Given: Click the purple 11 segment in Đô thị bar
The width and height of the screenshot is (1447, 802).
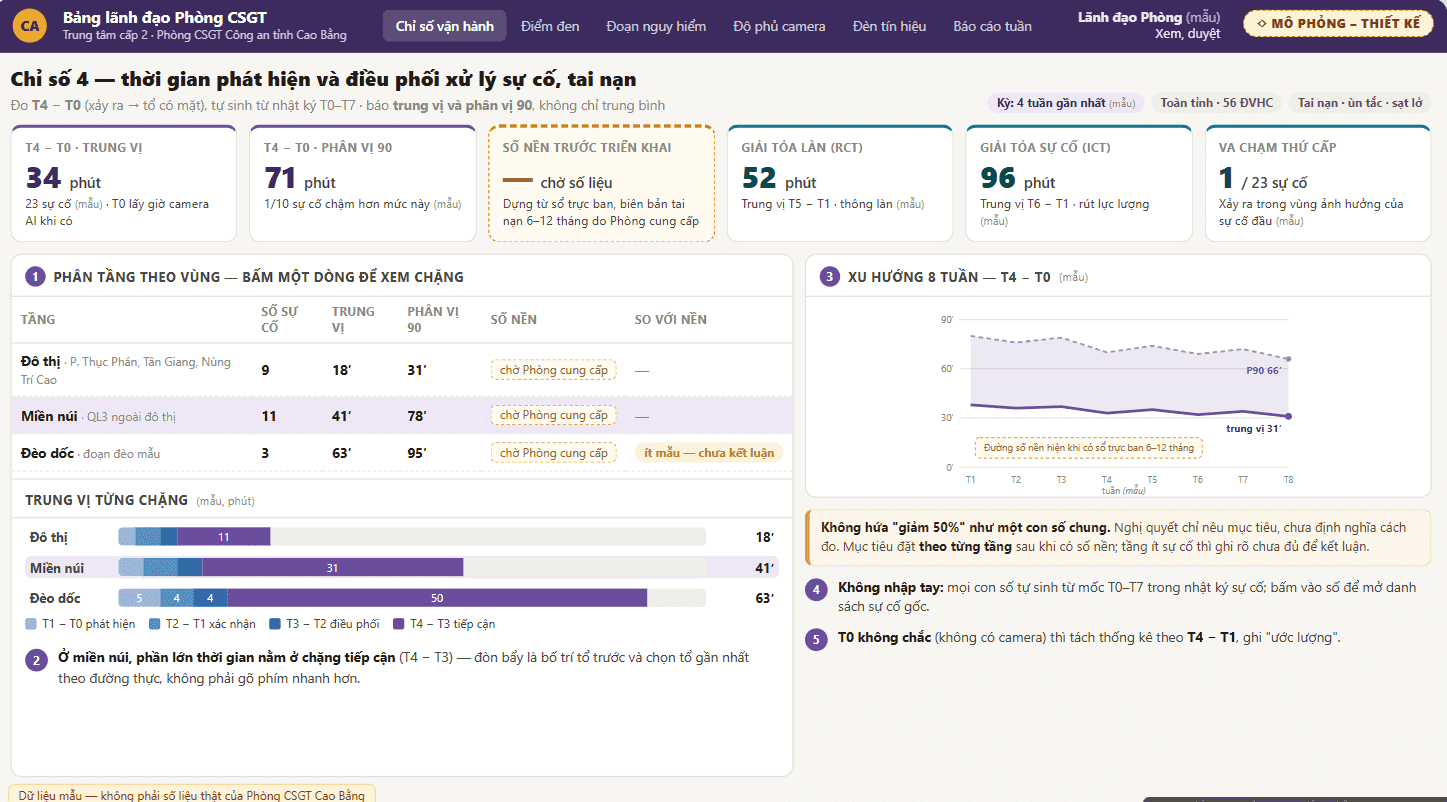Looking at the screenshot, I should click(x=224, y=537).
